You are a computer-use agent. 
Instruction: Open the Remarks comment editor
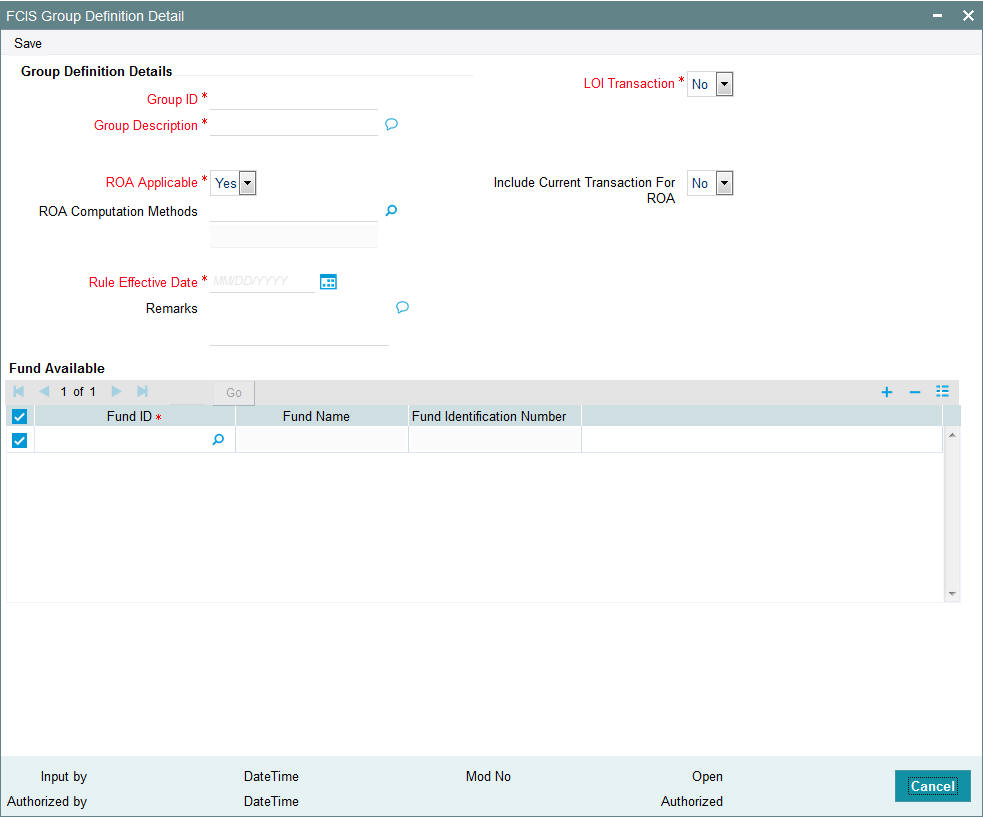tap(402, 307)
